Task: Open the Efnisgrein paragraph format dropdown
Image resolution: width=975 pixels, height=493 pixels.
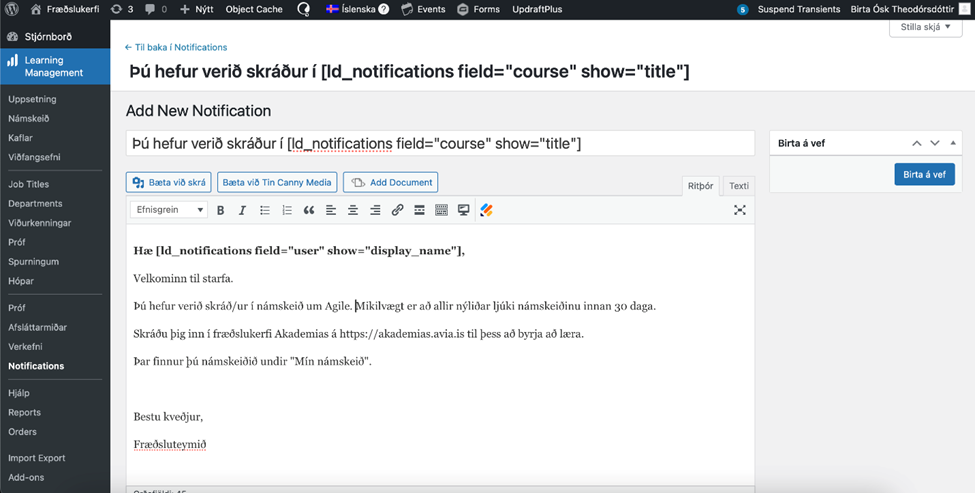Action: [168, 210]
